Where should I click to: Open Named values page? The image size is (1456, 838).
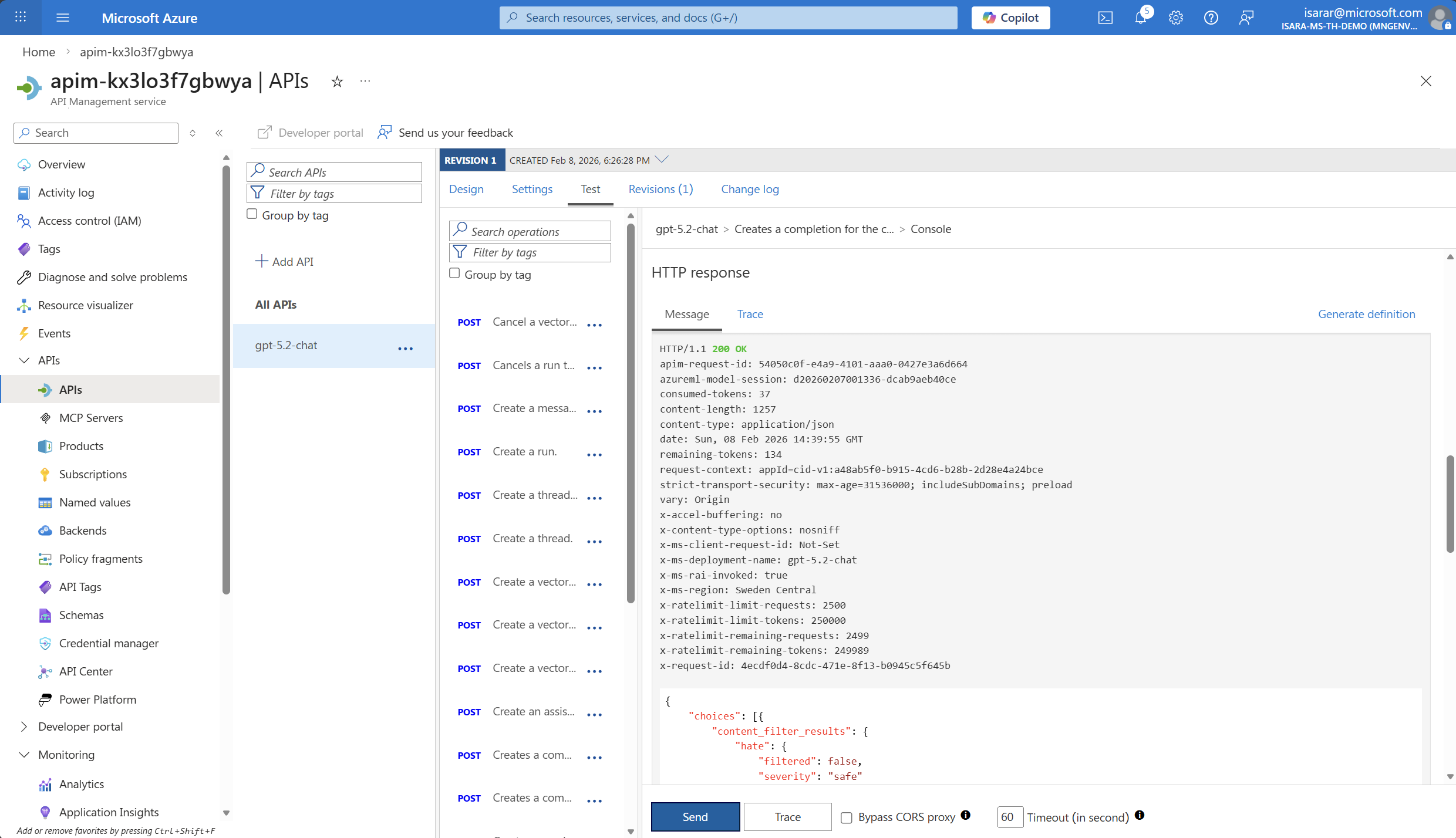[95, 502]
